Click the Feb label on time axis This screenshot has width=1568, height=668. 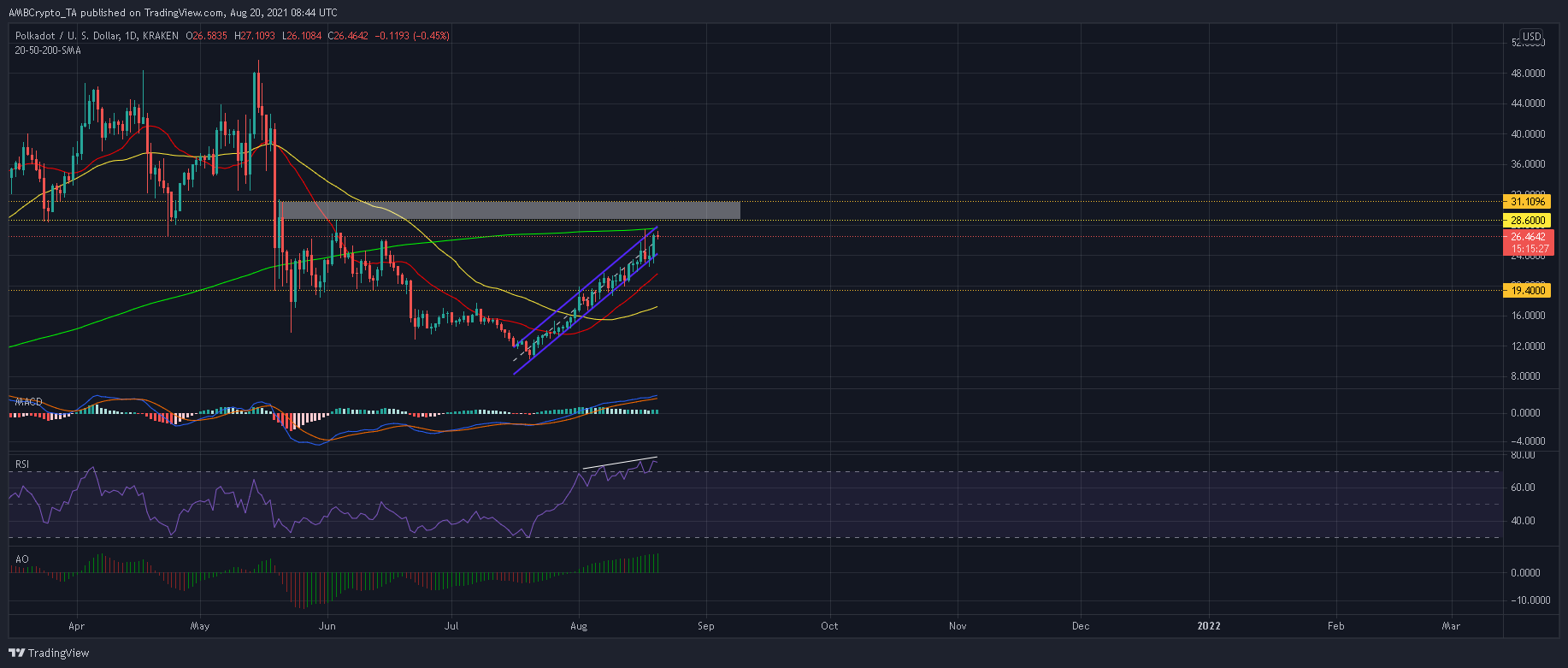pos(1335,626)
